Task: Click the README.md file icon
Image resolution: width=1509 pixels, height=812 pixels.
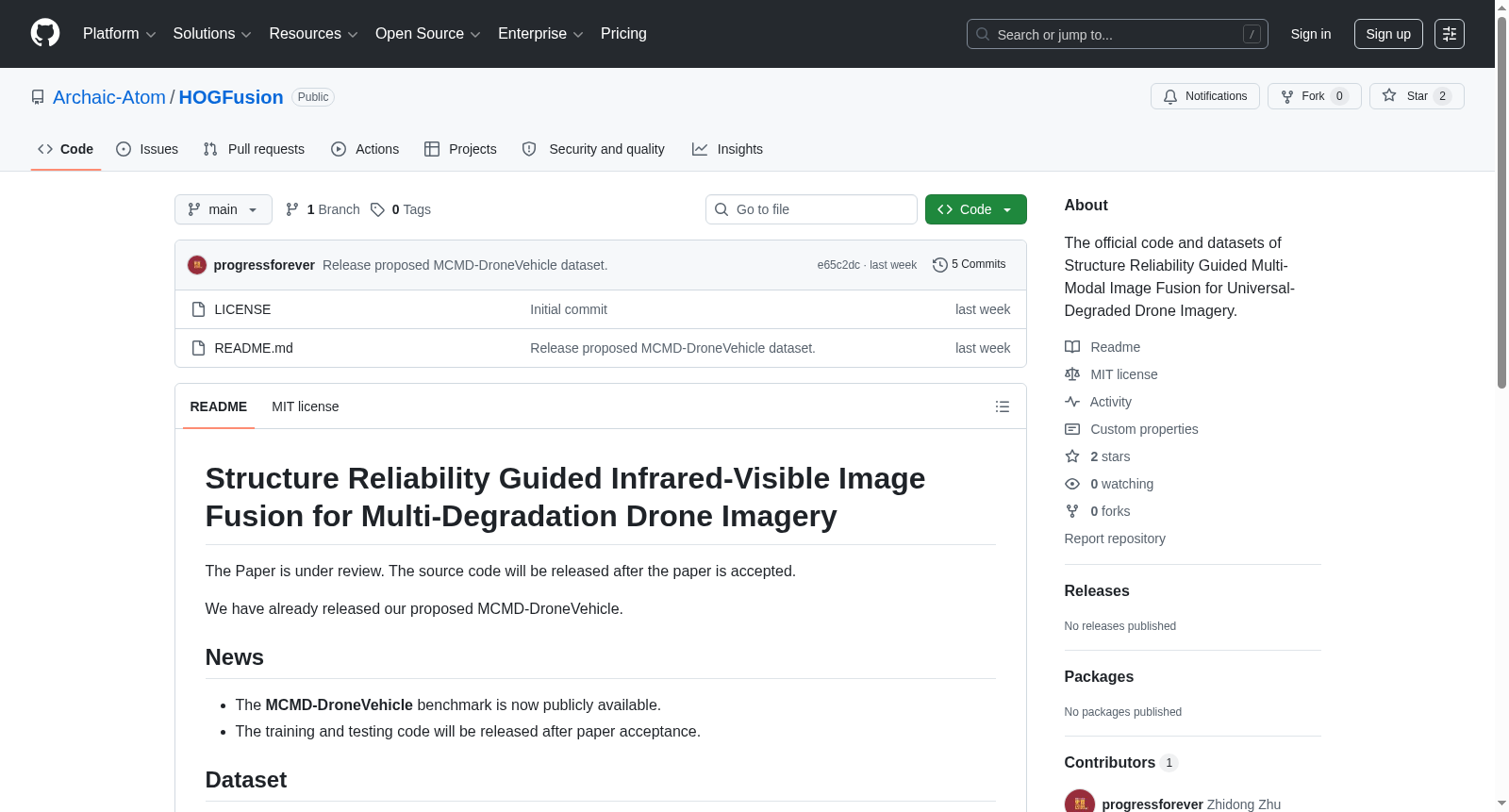Action: [198, 348]
